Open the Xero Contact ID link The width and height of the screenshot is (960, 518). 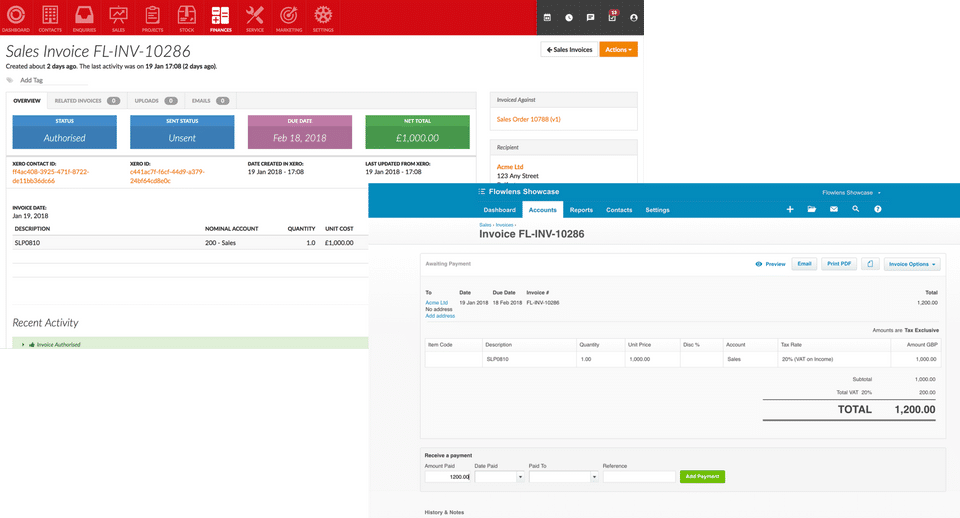[x=51, y=176]
